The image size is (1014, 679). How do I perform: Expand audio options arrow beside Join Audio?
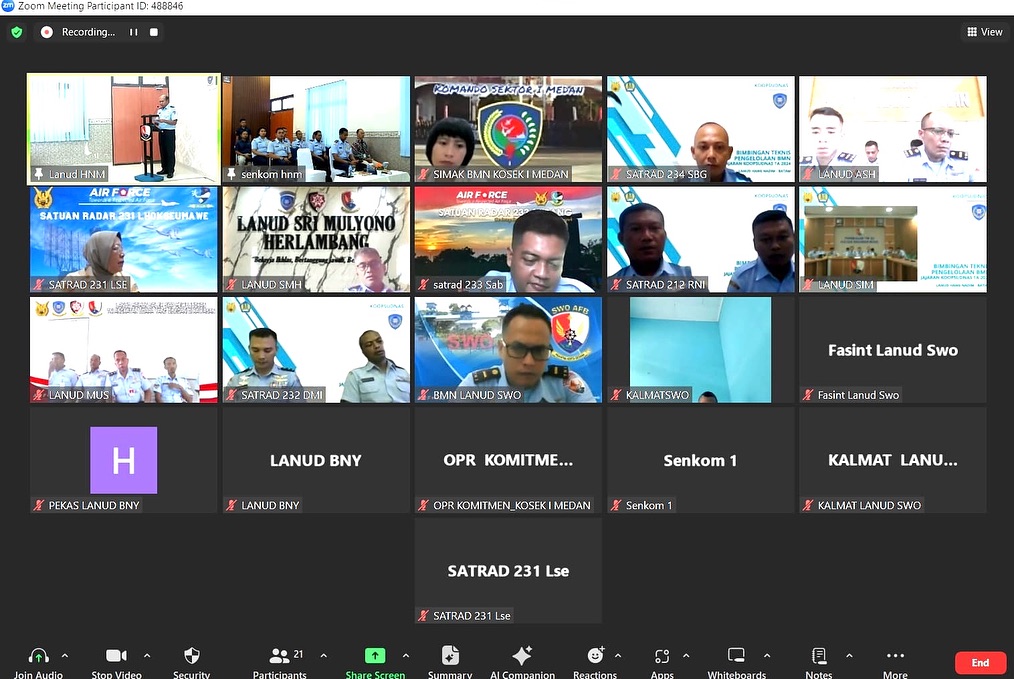(65, 656)
